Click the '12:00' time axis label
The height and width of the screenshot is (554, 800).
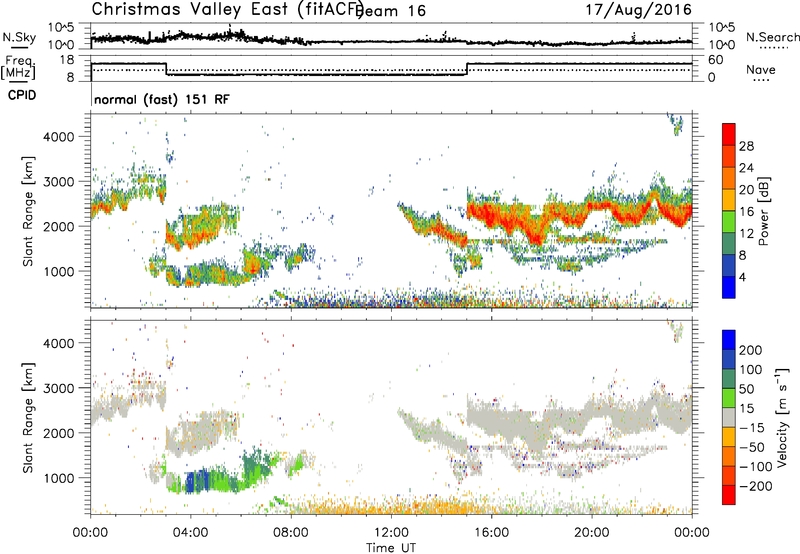point(391,533)
